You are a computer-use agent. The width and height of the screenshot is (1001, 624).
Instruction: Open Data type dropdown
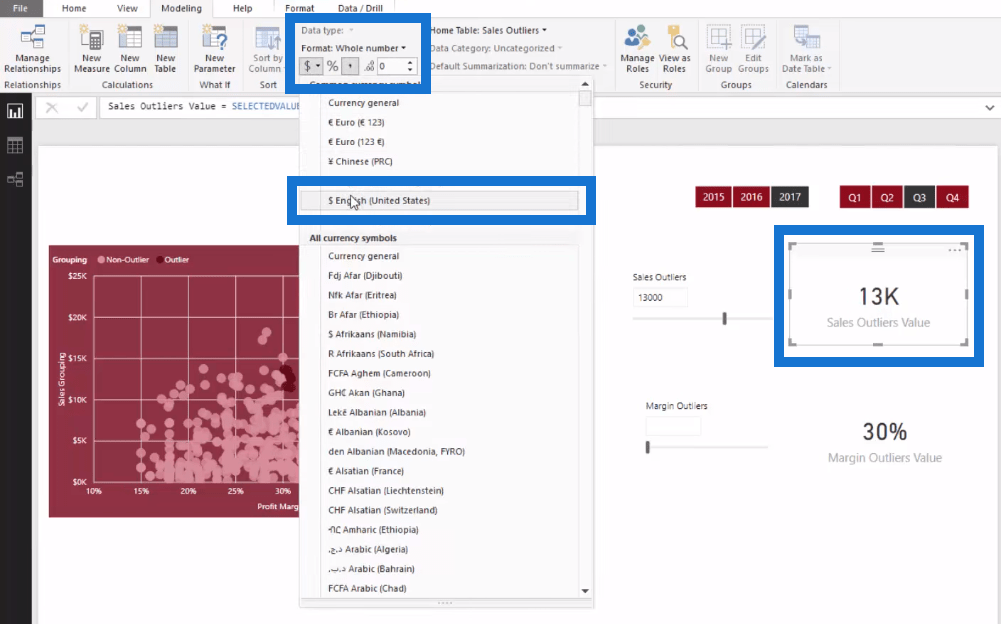tap(327, 30)
